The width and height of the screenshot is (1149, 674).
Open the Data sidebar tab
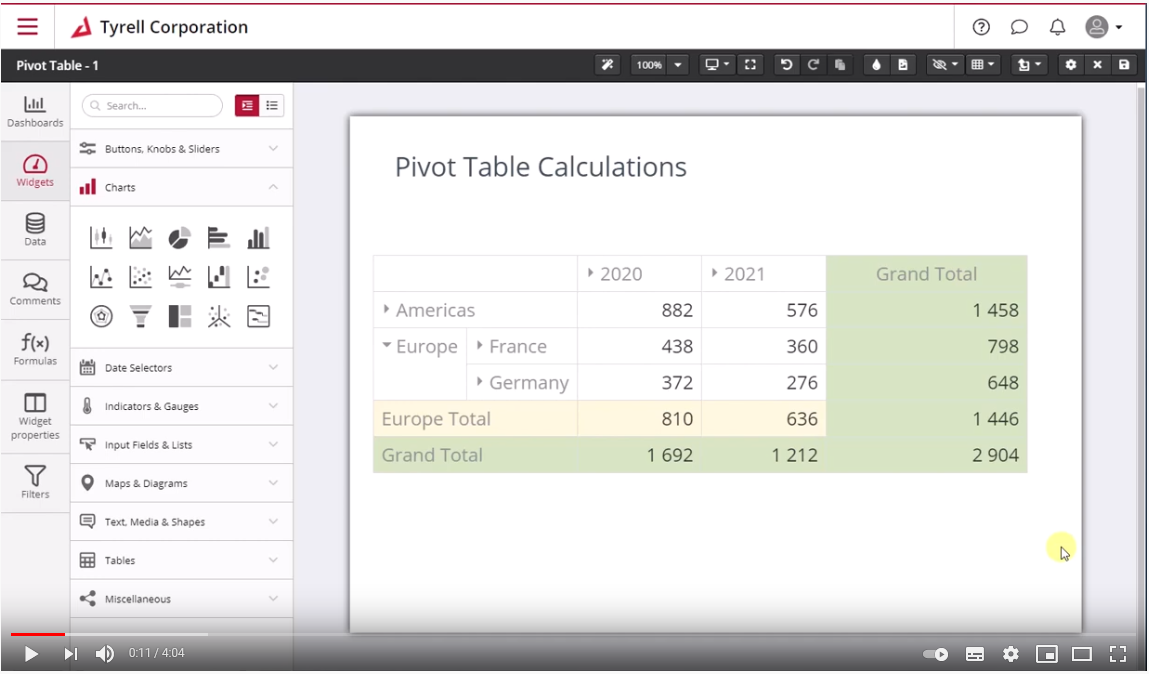35,230
